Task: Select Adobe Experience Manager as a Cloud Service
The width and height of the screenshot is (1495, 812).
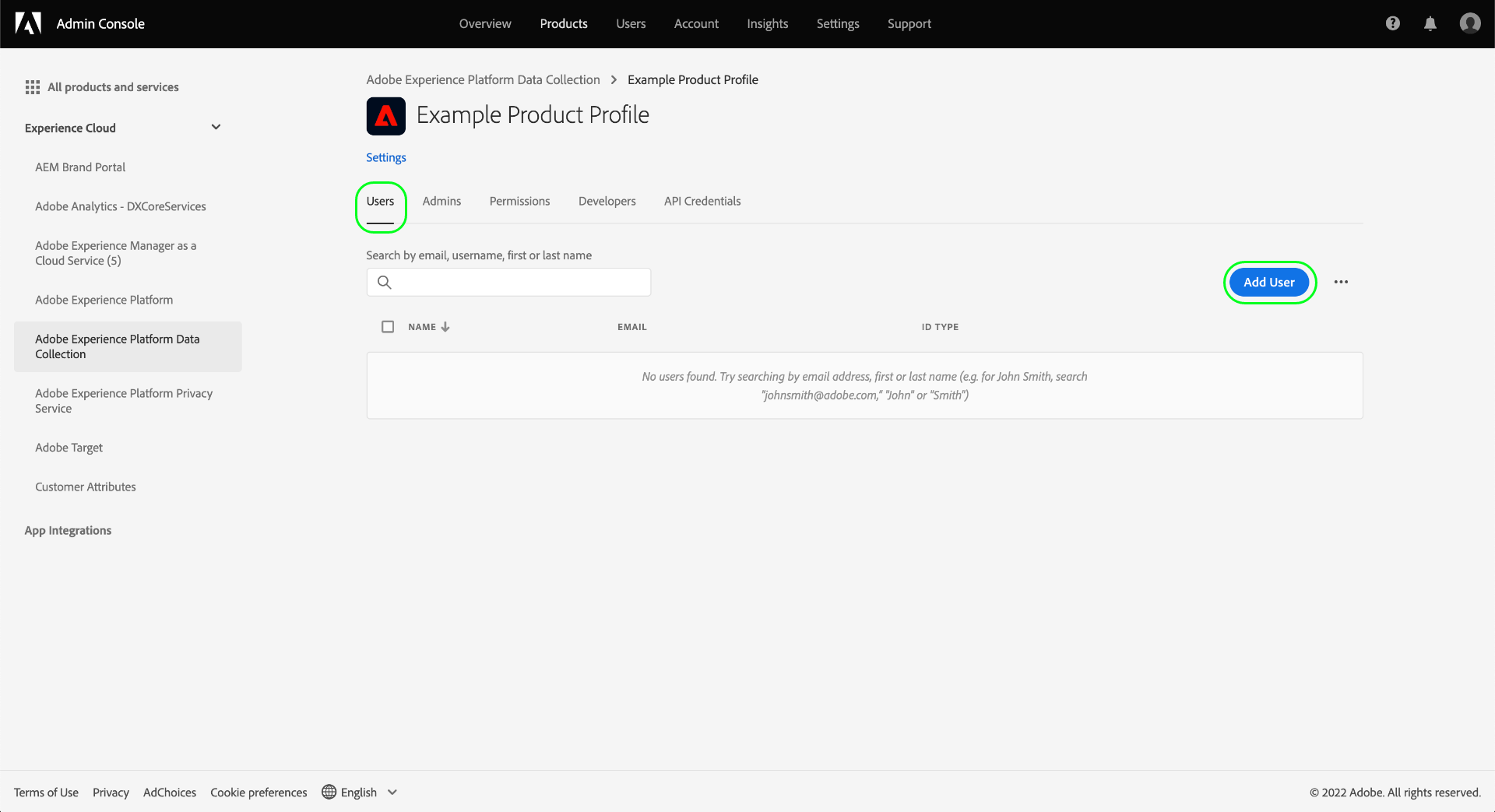Action: [x=116, y=253]
